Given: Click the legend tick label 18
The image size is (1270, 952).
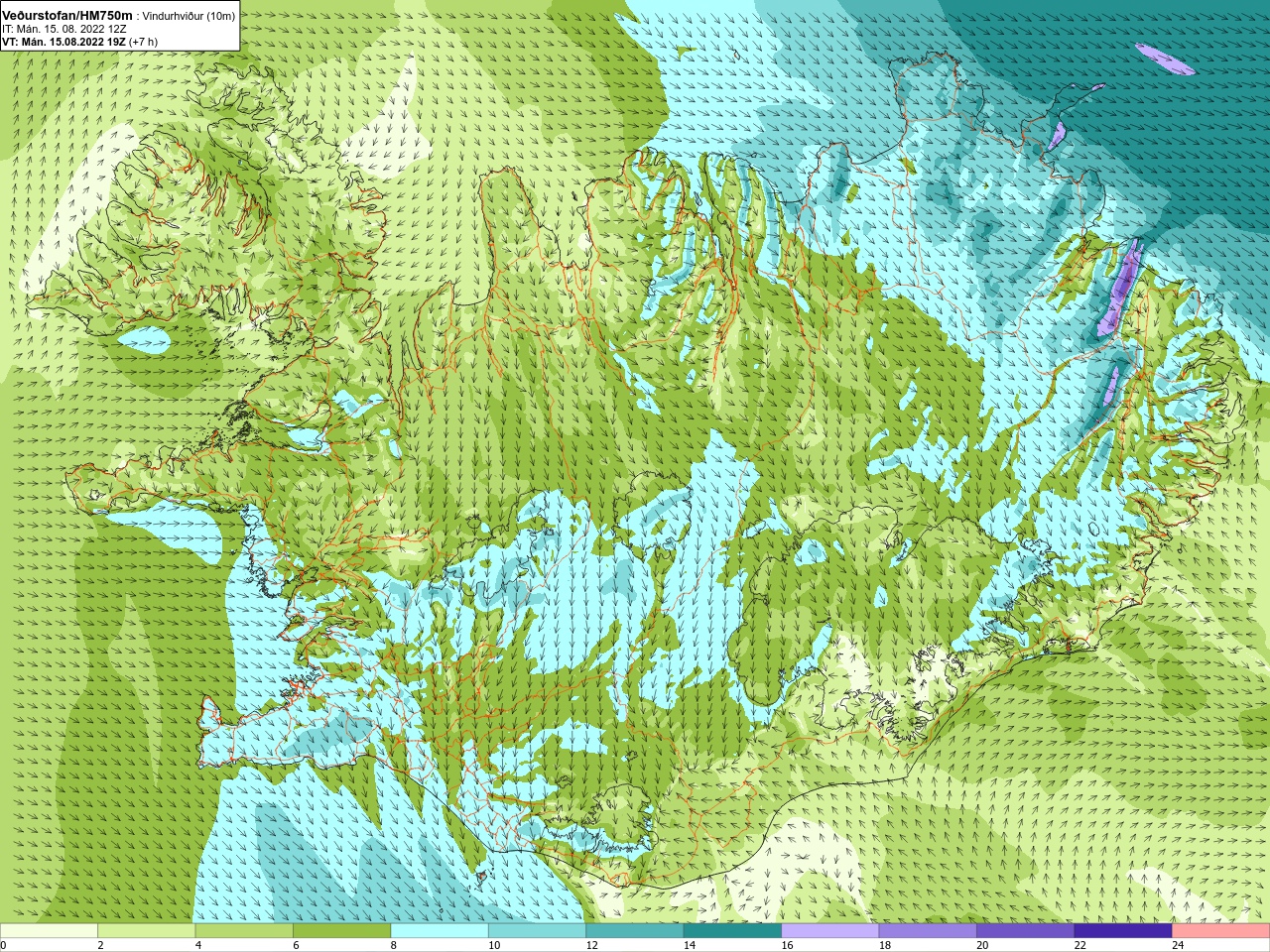Looking at the screenshot, I should pos(884,945).
